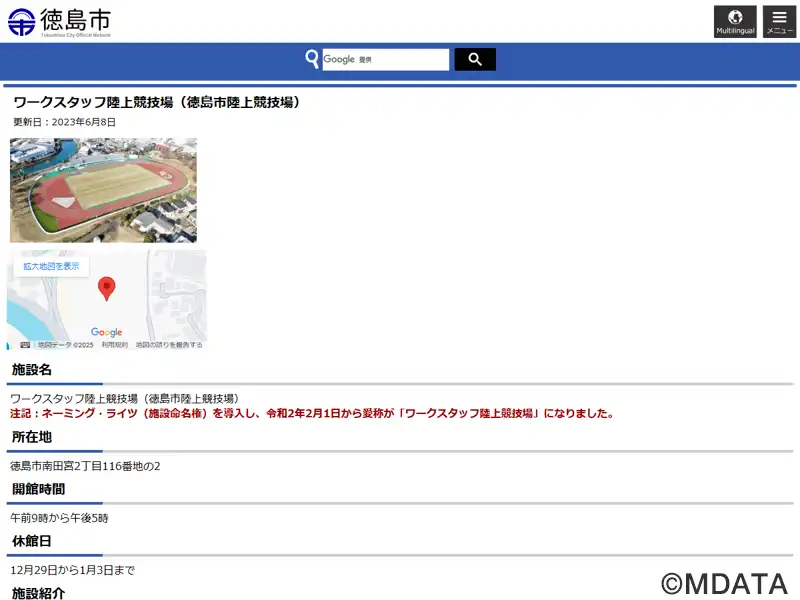Open the hamburger メニュー button
Image resolution: width=800 pixels, height=600 pixels.
(x=779, y=22)
